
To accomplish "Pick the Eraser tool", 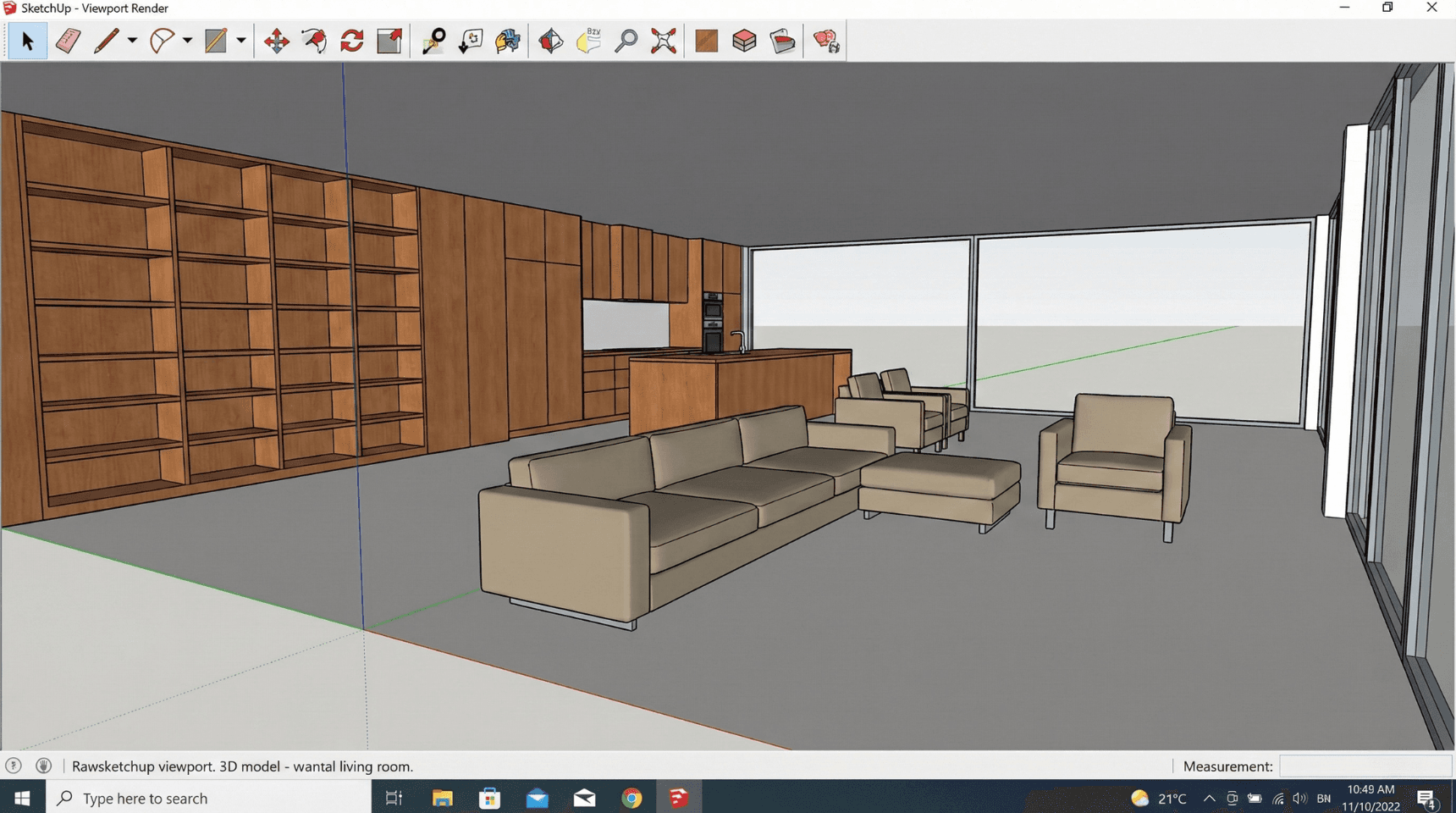I will coord(68,40).
